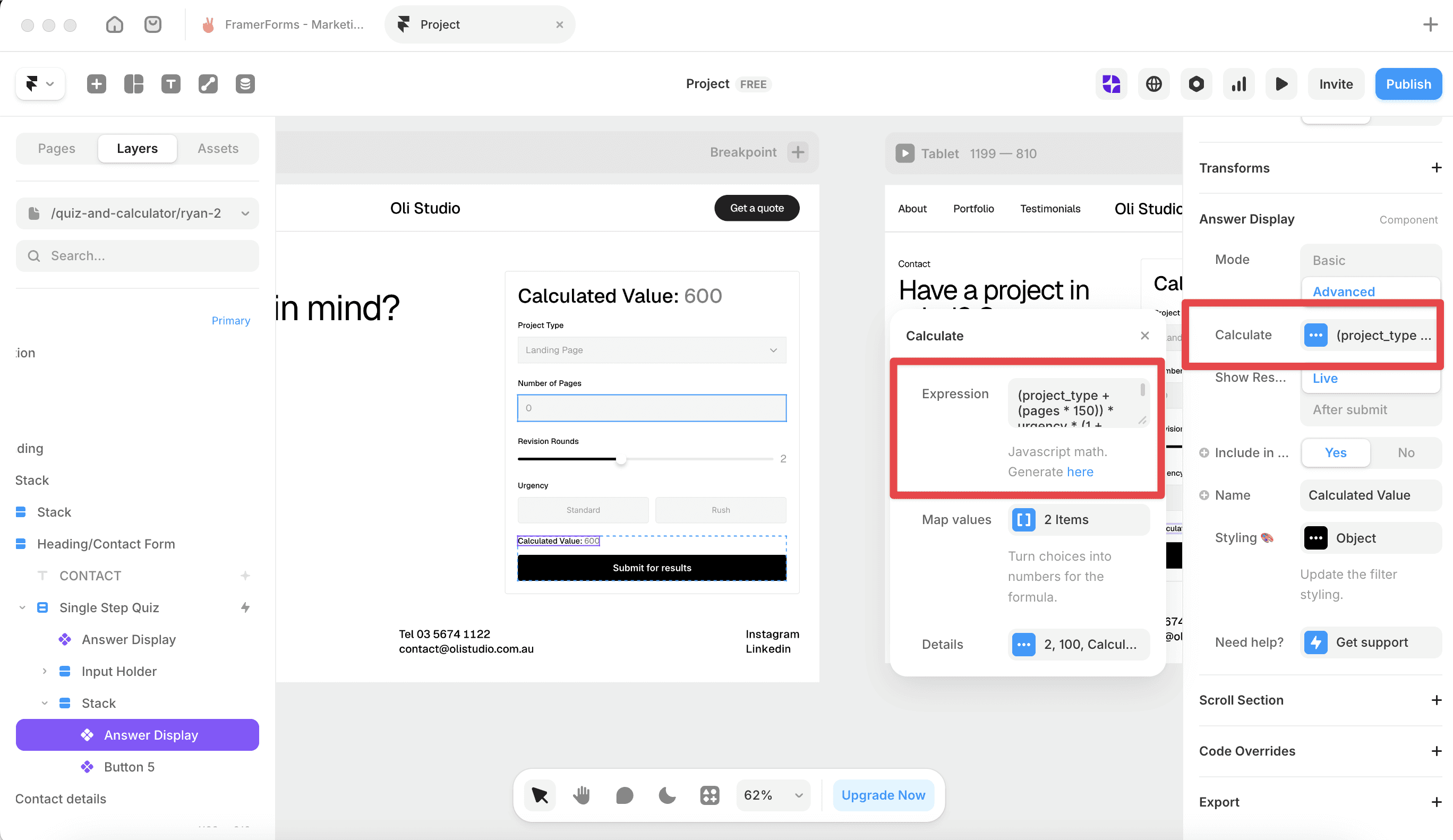Select the highlighted Answer Display layer
This screenshot has height=840, width=1453.
[137, 735]
